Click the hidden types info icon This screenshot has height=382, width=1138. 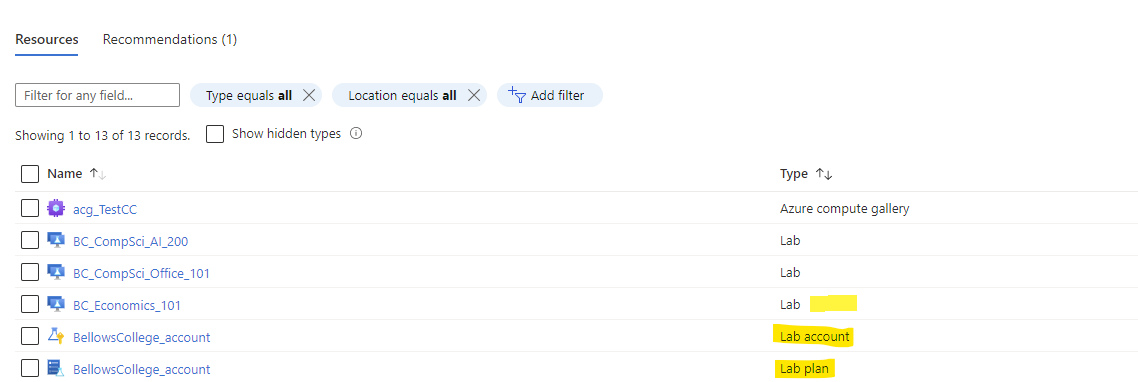pos(356,134)
